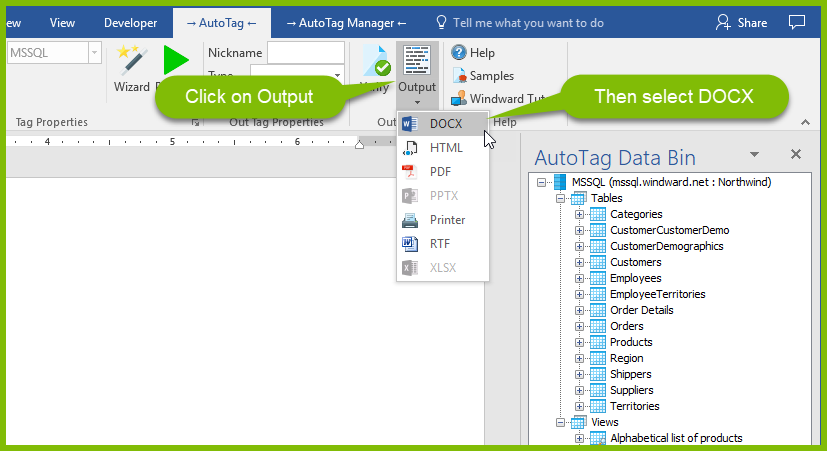Viewport: 827px width, 451px height.
Task: Expand the Order Details node
Action: click(579, 311)
